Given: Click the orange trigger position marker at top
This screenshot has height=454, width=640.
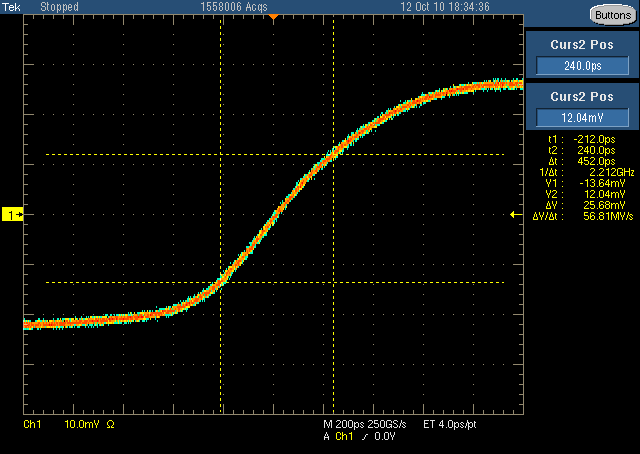Looking at the screenshot, I should pyautogui.click(x=273, y=17).
